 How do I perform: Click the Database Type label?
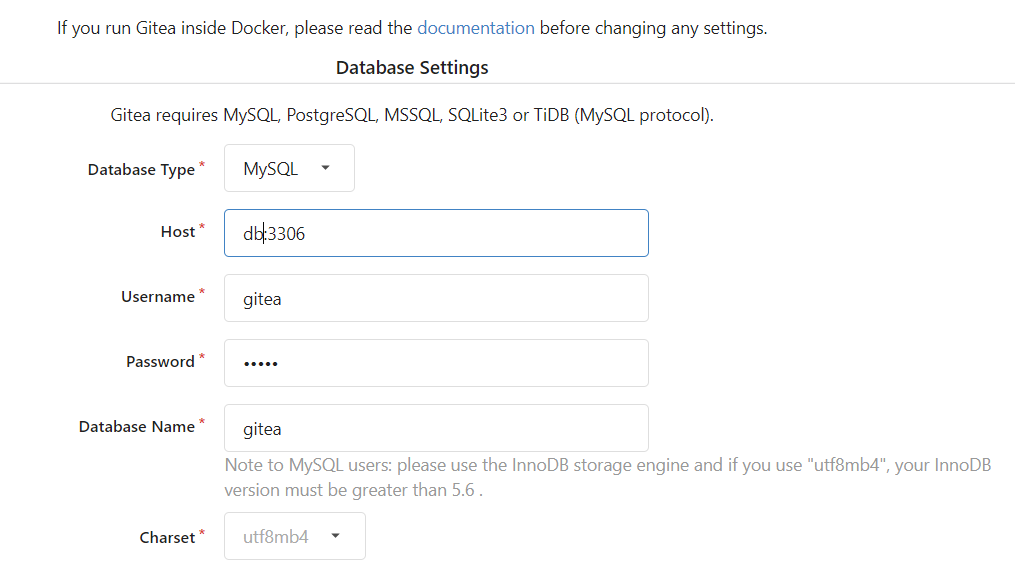tap(141, 170)
